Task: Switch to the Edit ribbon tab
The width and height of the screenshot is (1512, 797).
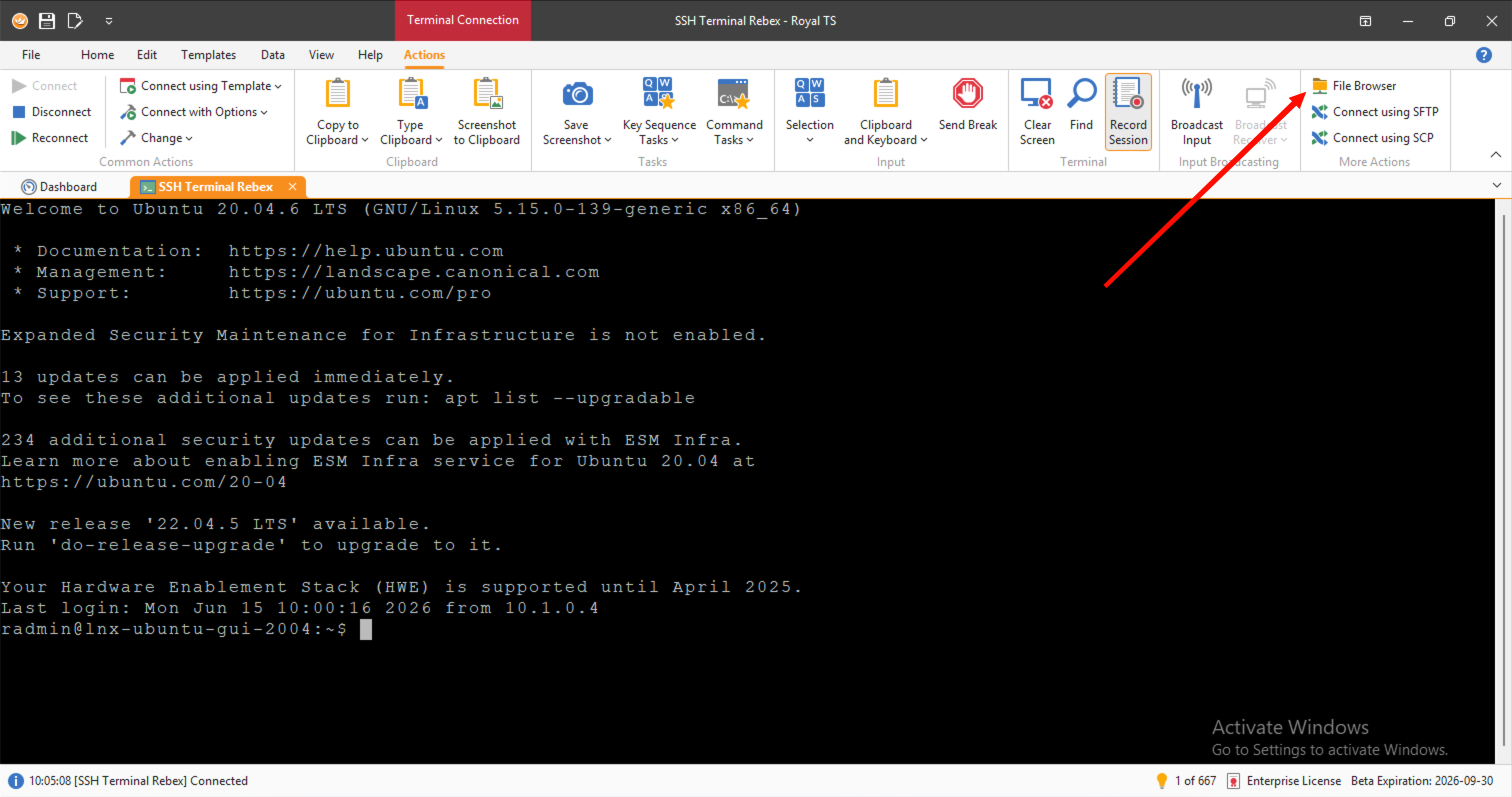Action: 146,54
